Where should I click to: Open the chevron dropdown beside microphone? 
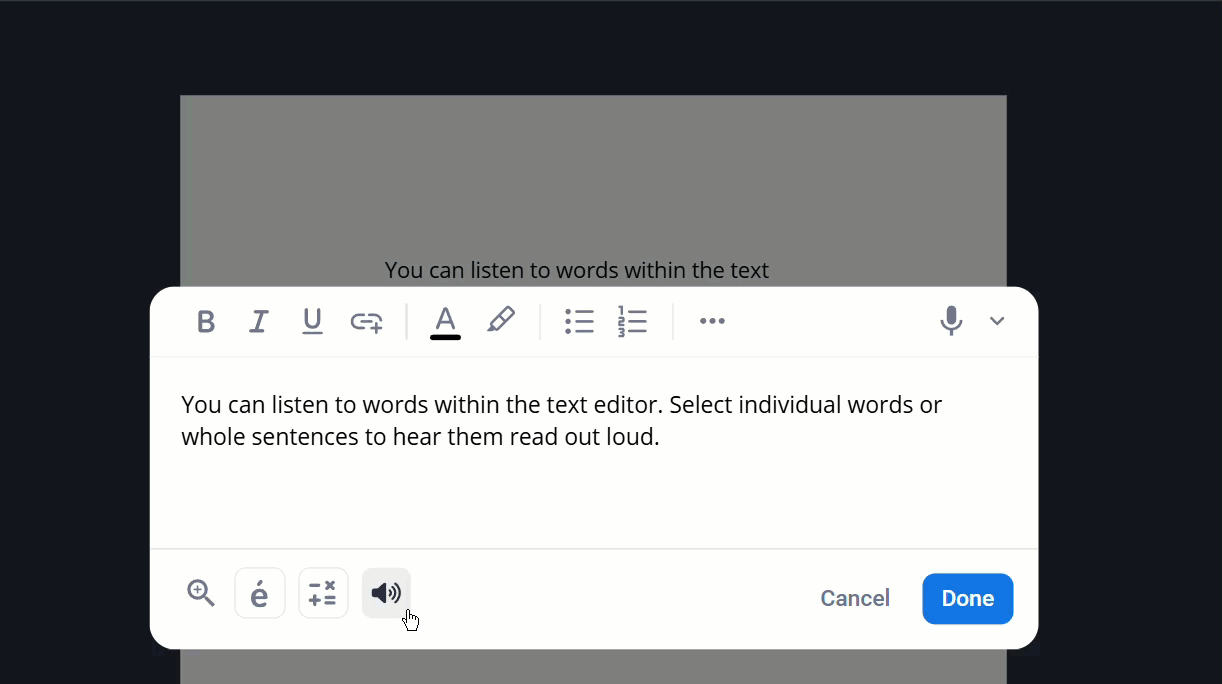(x=997, y=321)
